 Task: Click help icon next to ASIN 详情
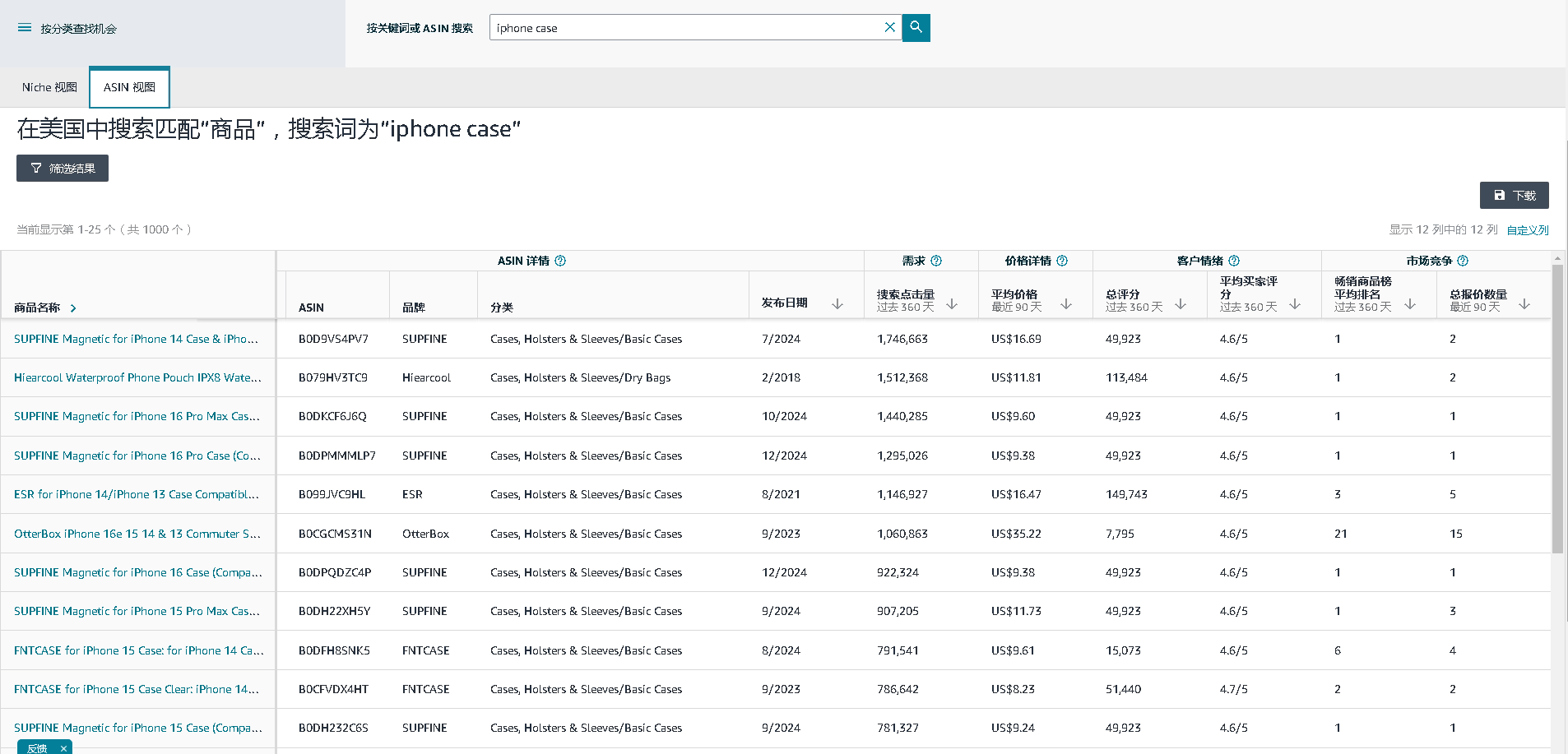tap(560, 261)
